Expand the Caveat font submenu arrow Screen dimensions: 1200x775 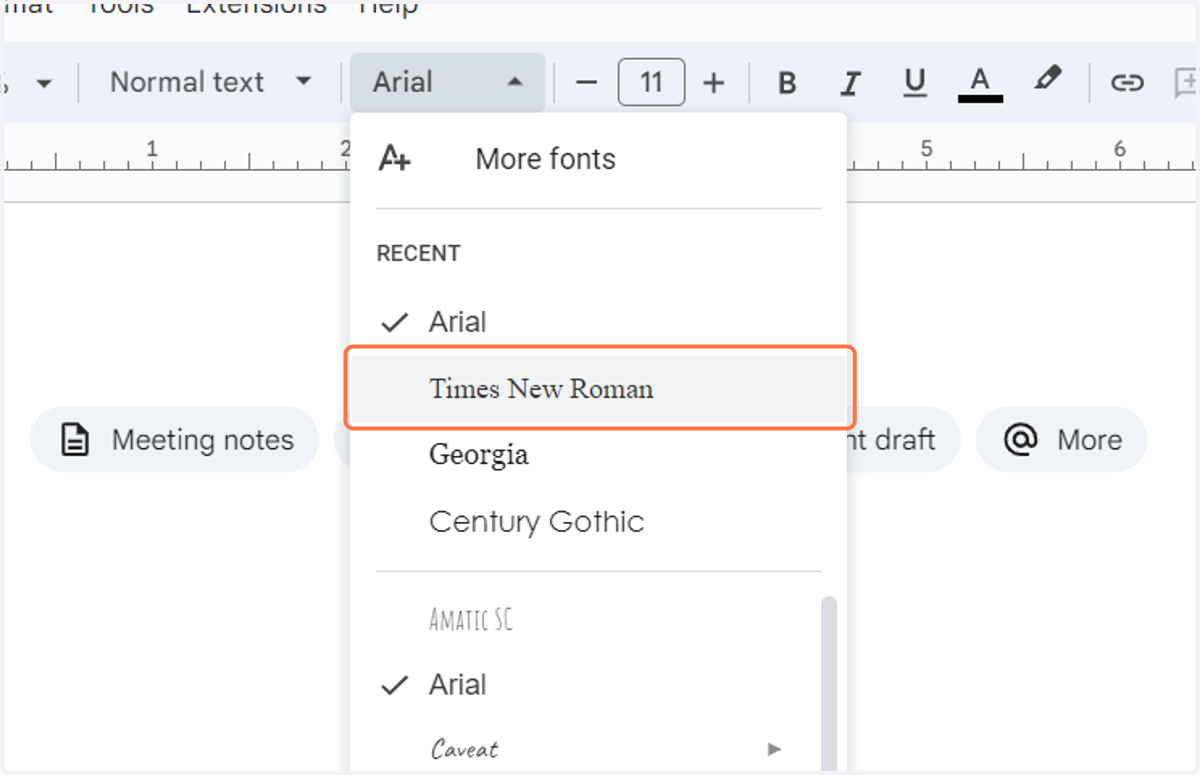tap(773, 748)
